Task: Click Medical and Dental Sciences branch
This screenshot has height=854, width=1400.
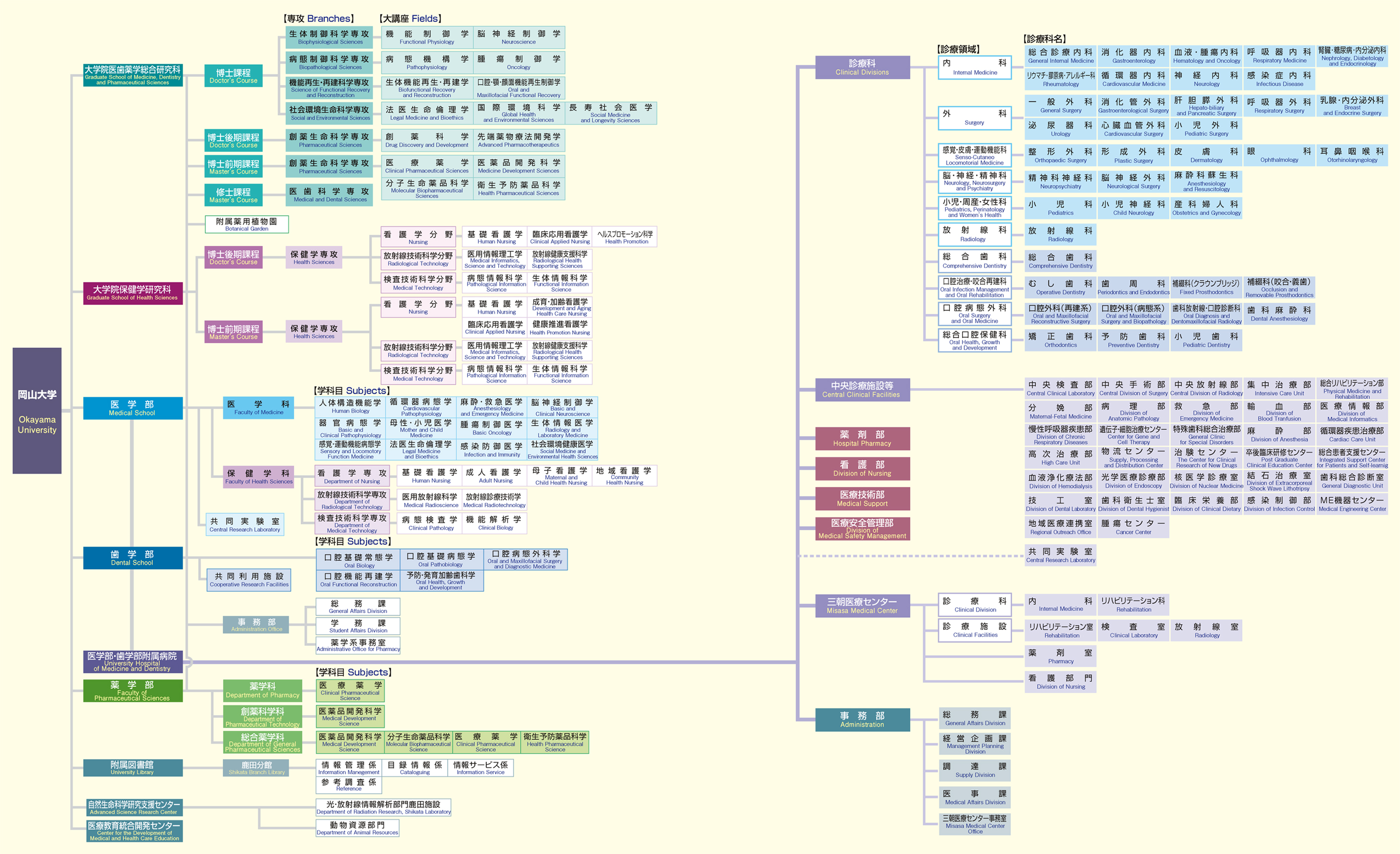Action: (329, 195)
